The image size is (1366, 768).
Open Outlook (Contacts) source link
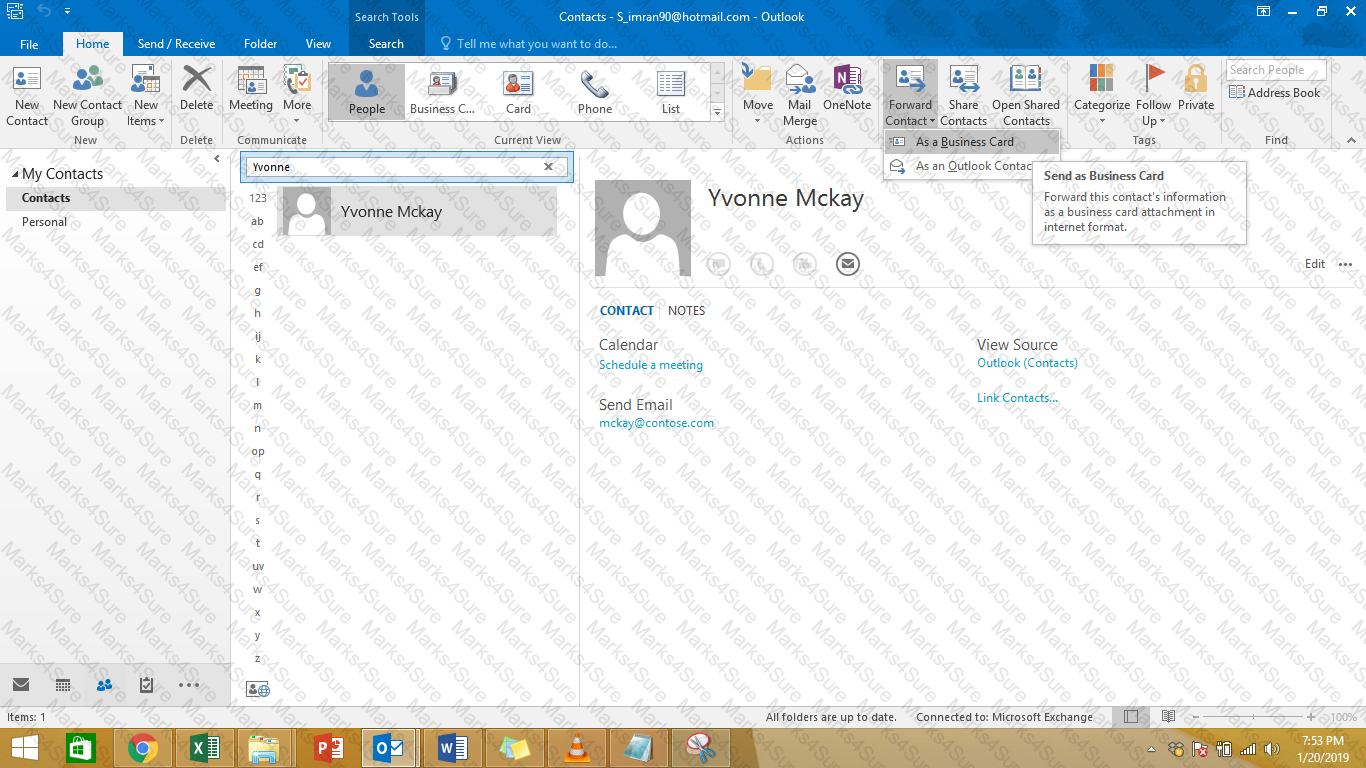tap(1028, 363)
